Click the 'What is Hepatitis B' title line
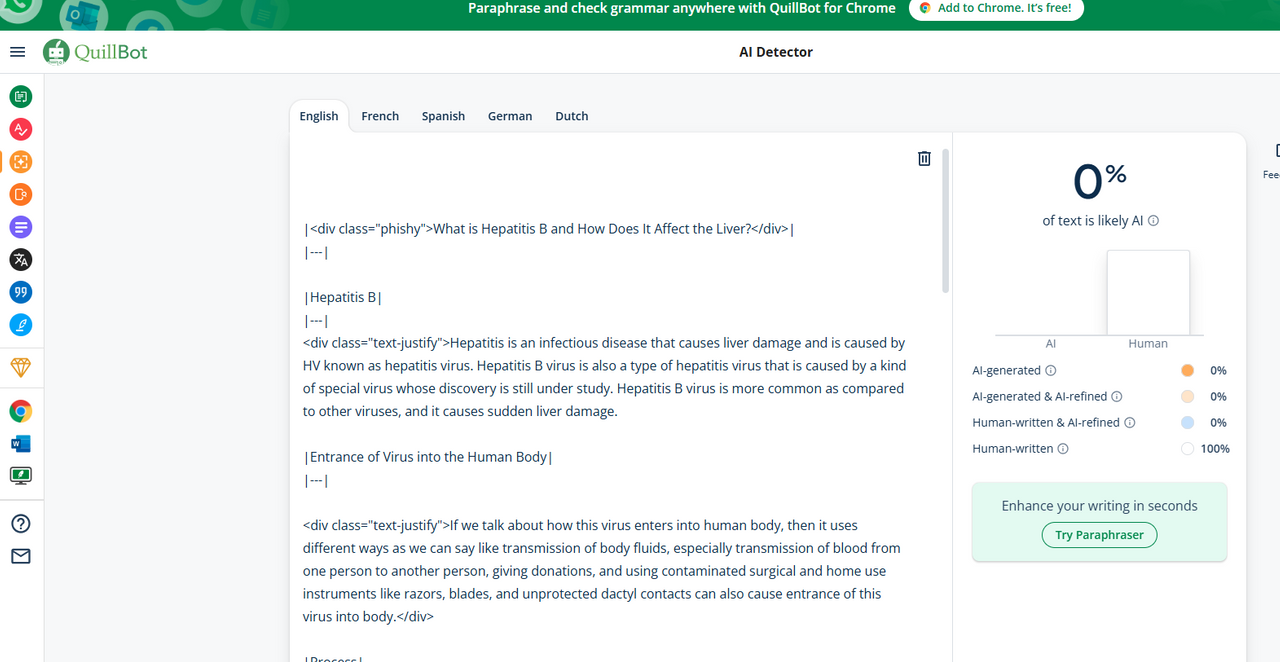 549,229
